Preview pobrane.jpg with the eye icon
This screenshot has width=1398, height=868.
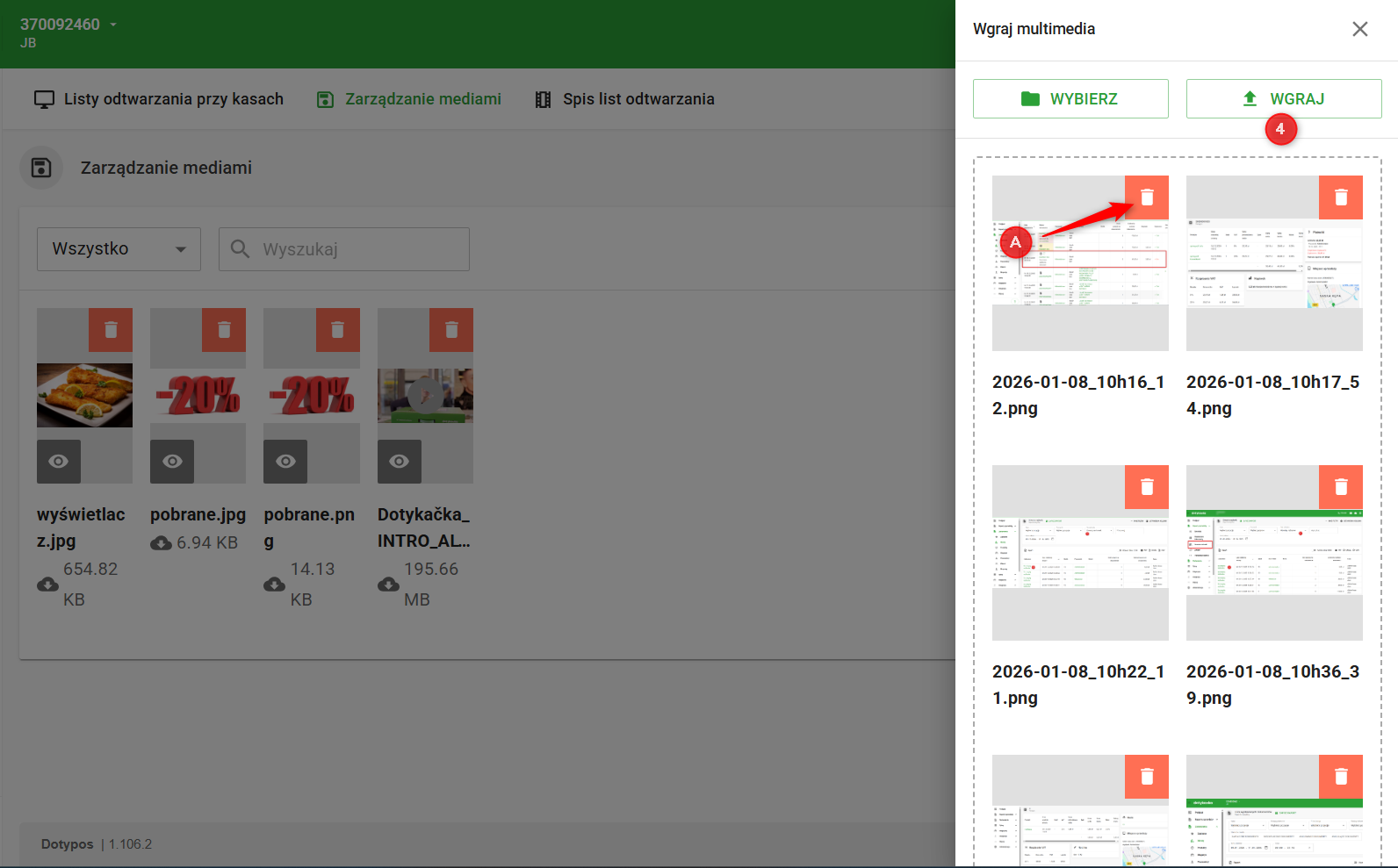point(172,462)
